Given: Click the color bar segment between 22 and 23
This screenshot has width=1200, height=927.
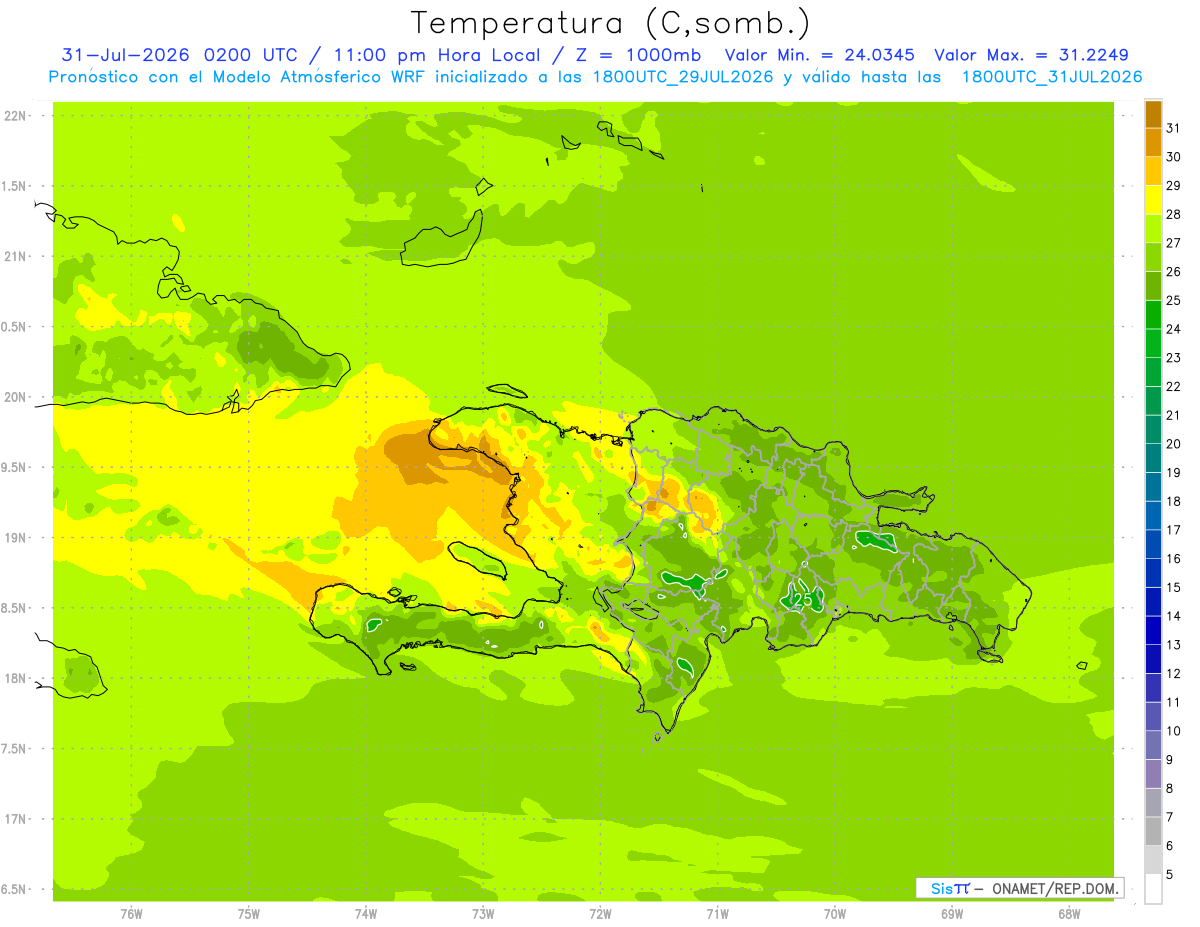Looking at the screenshot, I should click(x=1153, y=373).
